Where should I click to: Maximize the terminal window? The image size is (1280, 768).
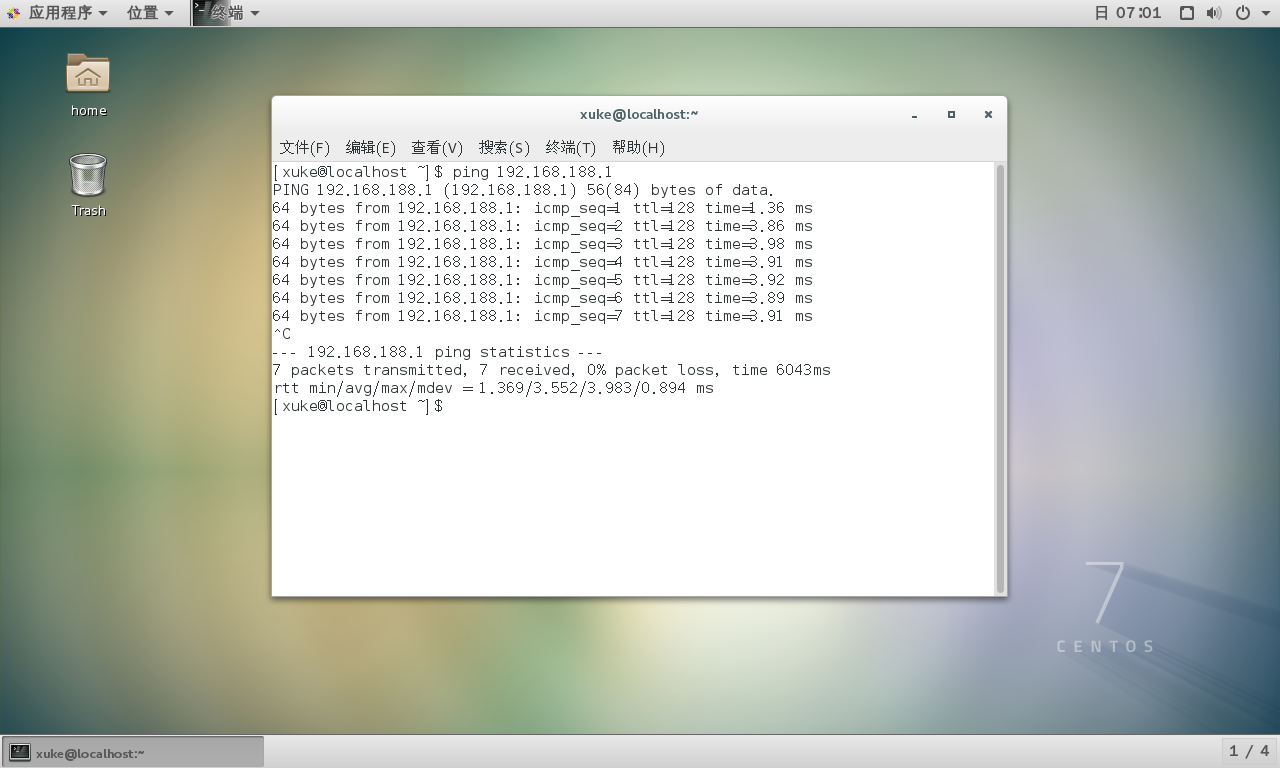tap(951, 115)
